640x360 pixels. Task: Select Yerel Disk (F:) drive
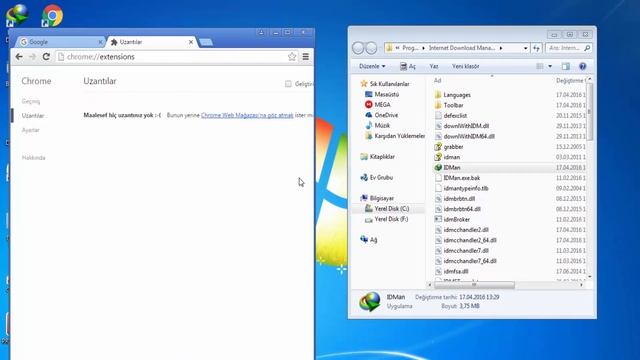386,219
